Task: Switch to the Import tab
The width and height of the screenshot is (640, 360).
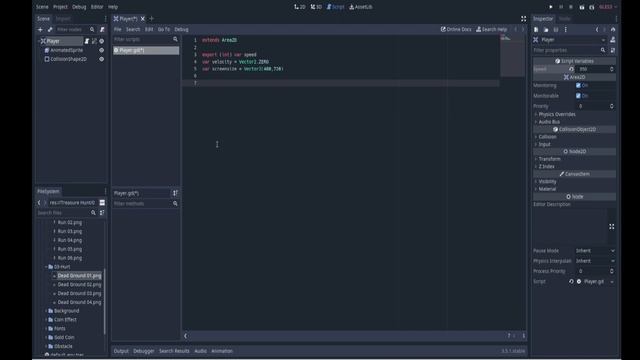Action: pos(63,19)
